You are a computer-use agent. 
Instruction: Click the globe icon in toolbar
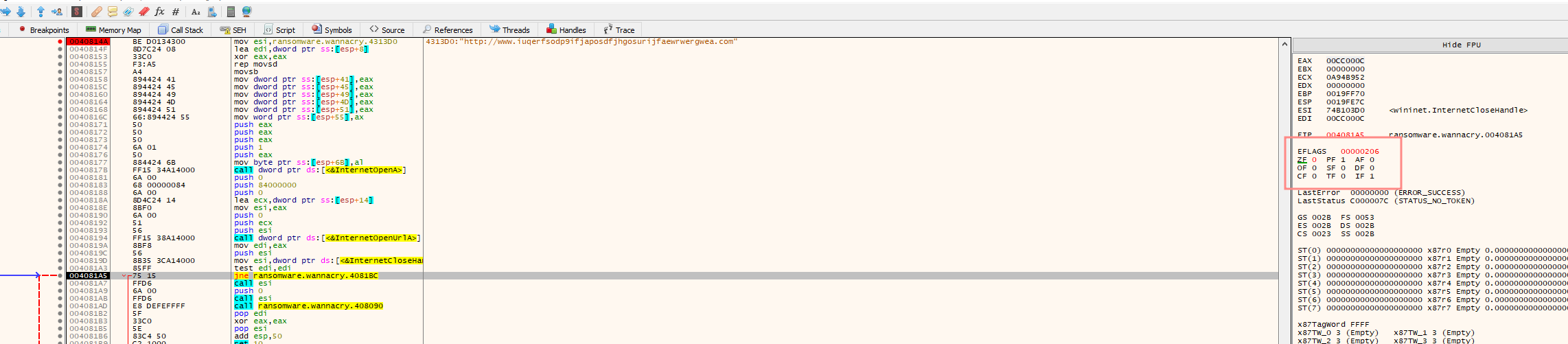point(246,12)
